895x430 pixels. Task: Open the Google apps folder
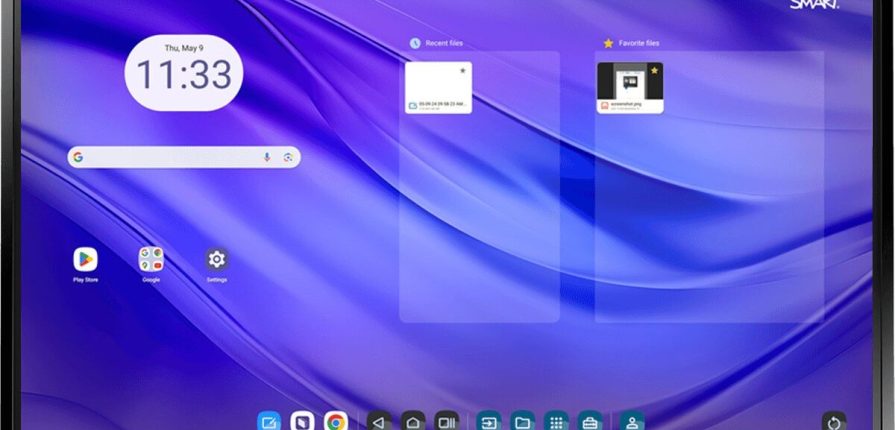point(151,260)
